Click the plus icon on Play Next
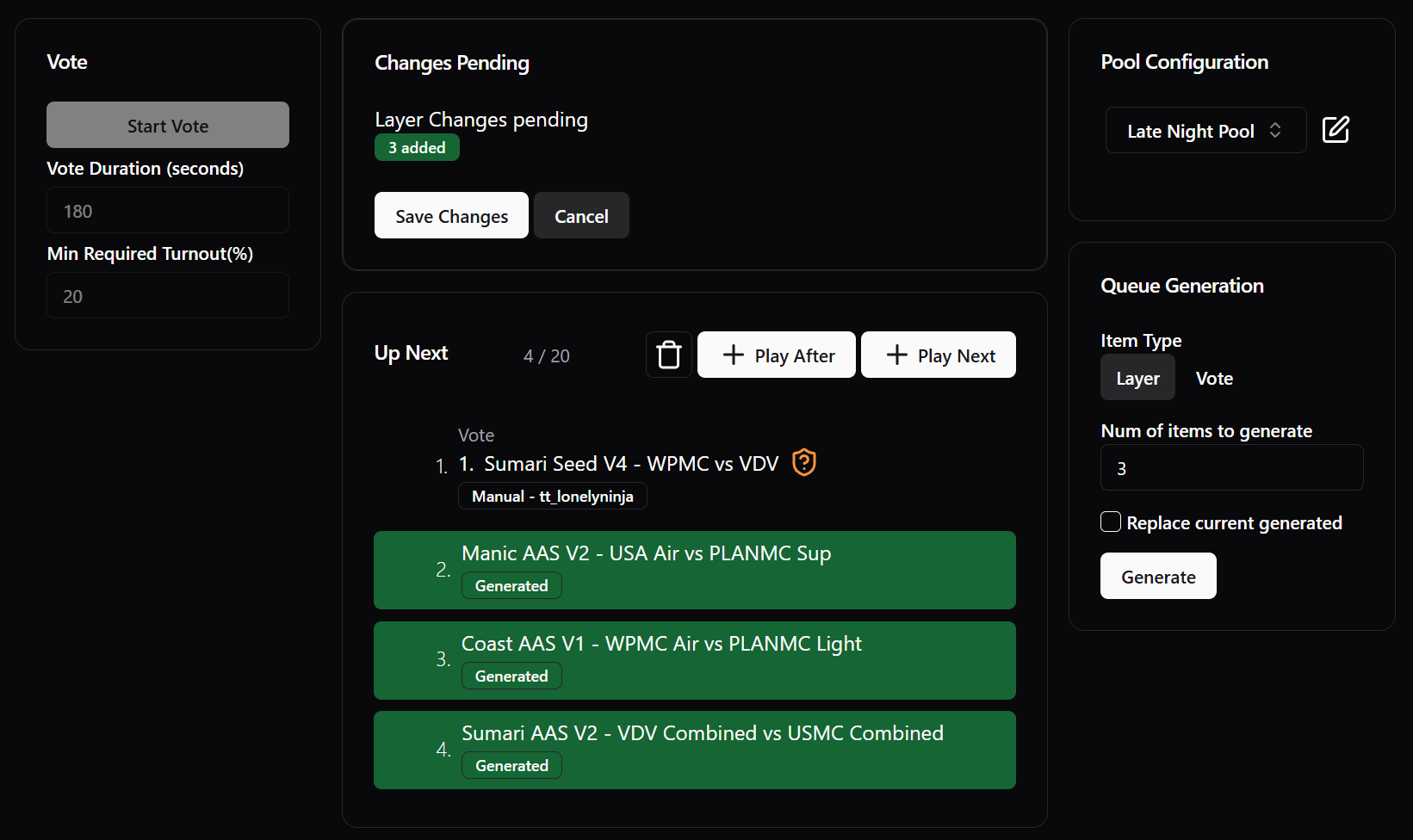Image resolution: width=1413 pixels, height=840 pixels. point(896,355)
